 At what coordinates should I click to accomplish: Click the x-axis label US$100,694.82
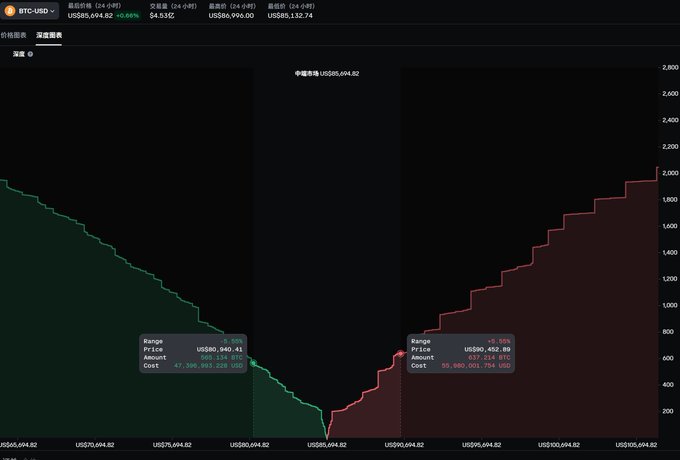tap(559, 445)
